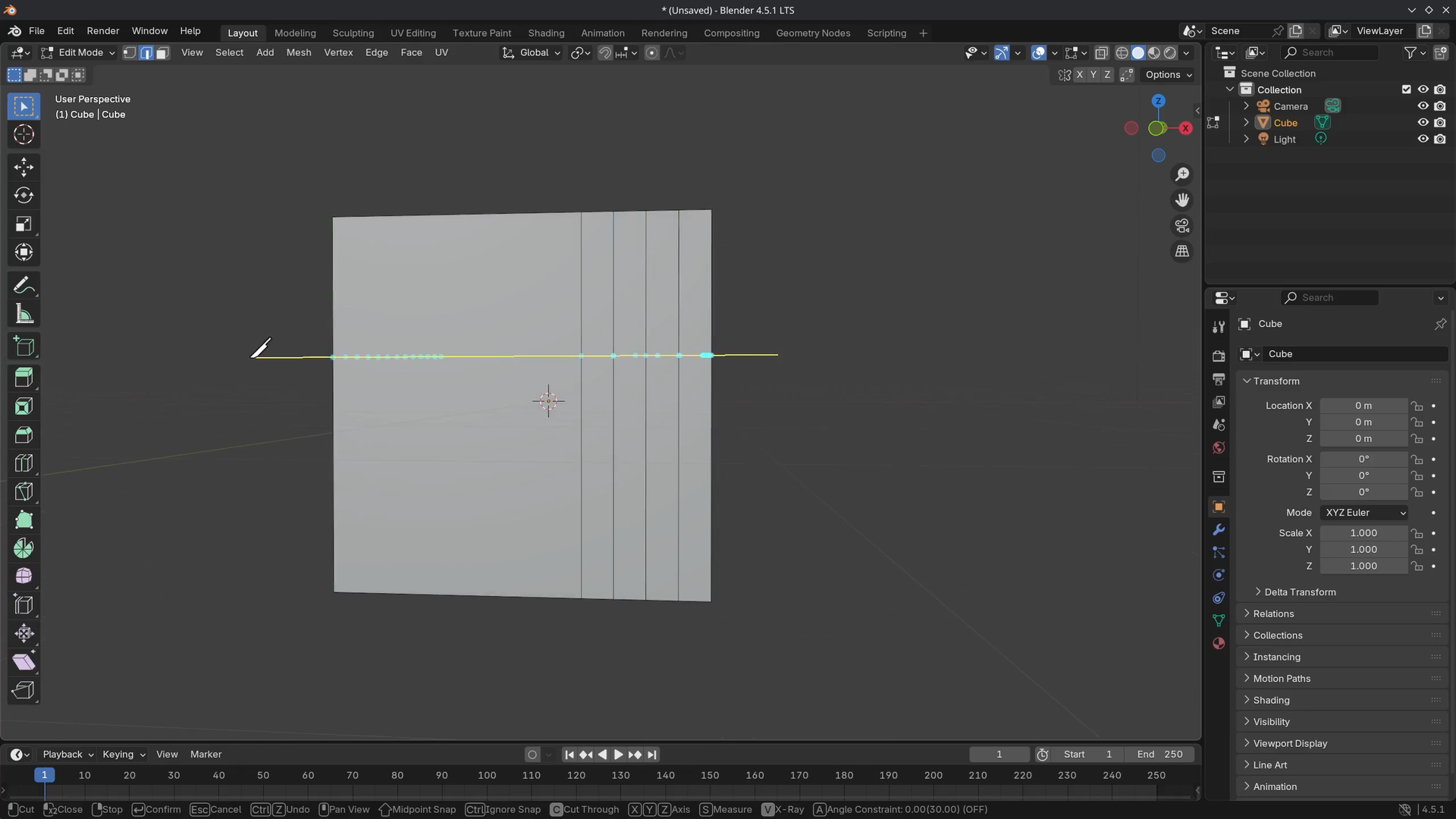1456x819 pixels.
Task: Open the XYZ Euler rotation mode dropdown
Action: pos(1364,513)
